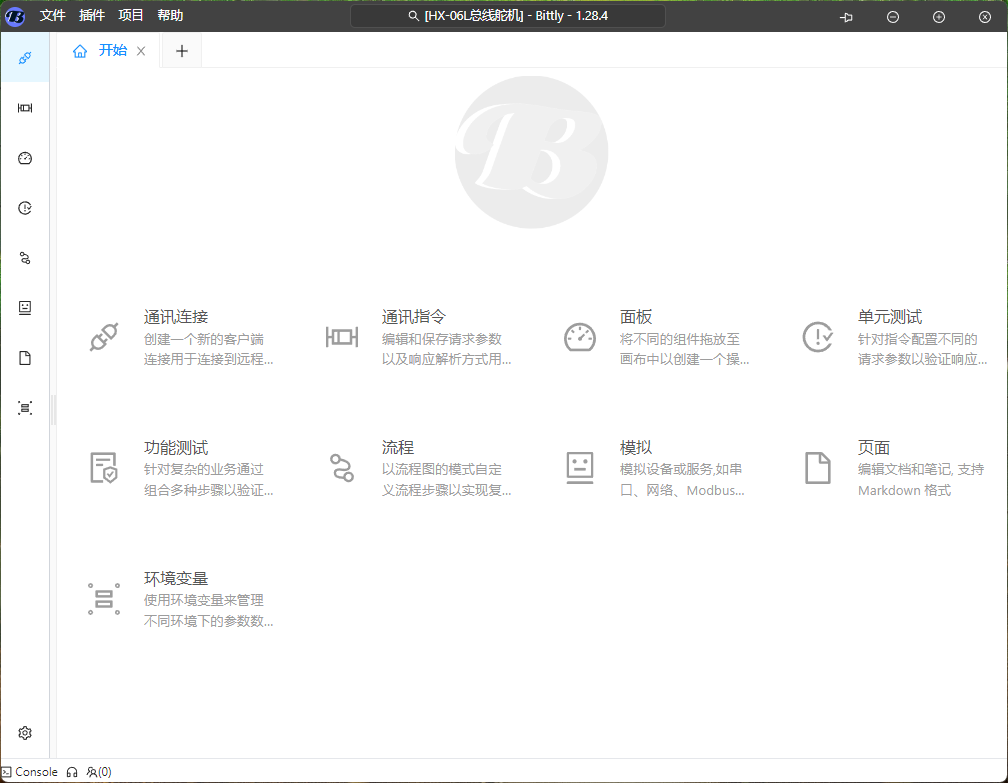Open the Simulation icon in left sidebar
The width and height of the screenshot is (1008, 783).
click(x=25, y=308)
